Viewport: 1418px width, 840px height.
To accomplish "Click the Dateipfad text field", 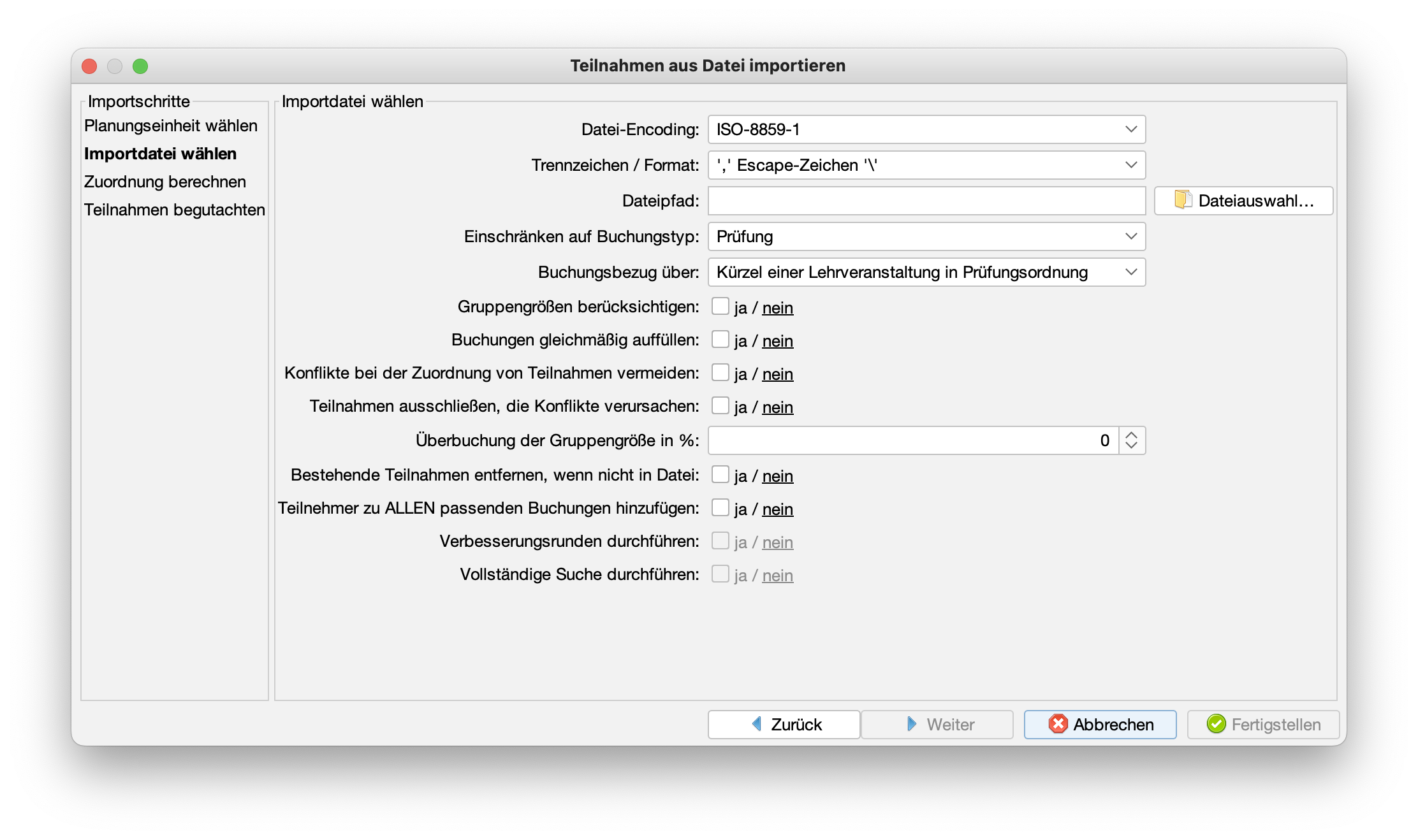I will click(926, 201).
